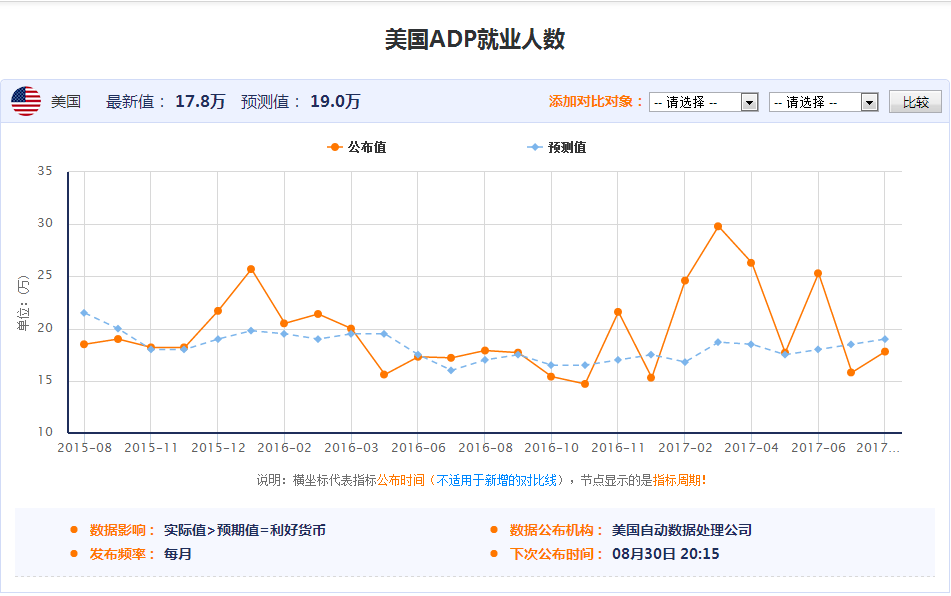Click the orange 公布时间 text in the note

tap(402, 480)
